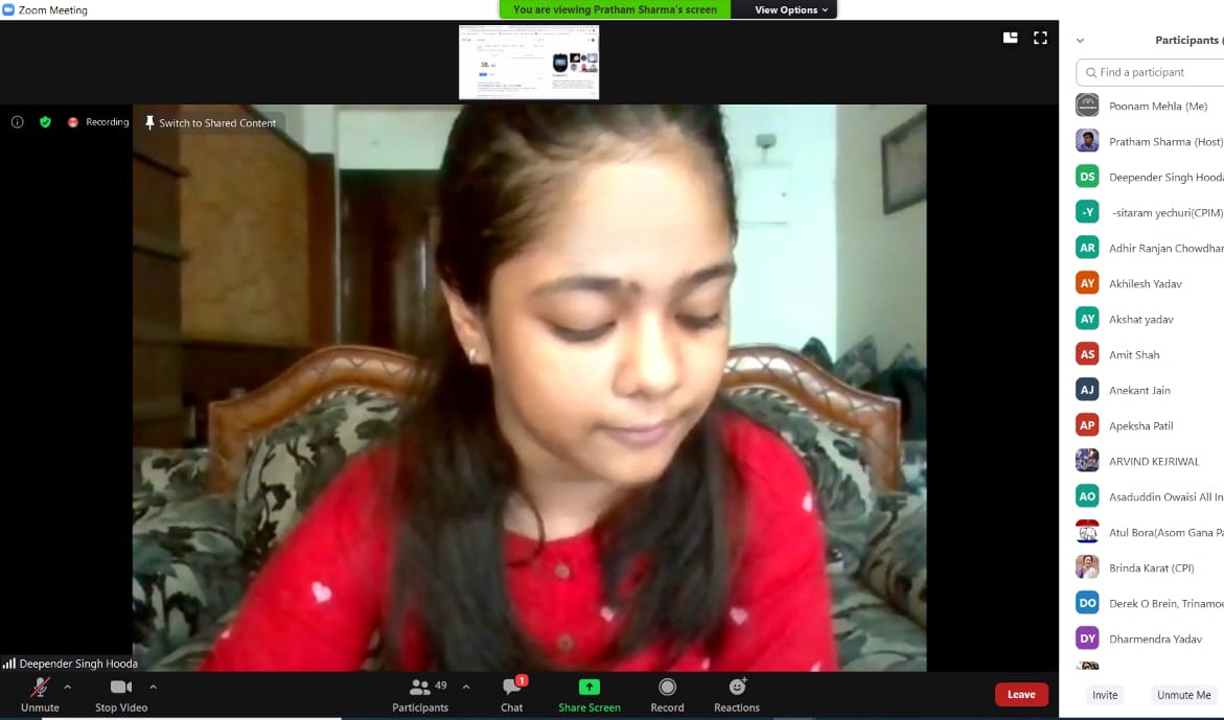Viewport: 1224px width, 720px height.
Task: Click the DO avatar of Derek O Brein
Action: (x=1087, y=602)
